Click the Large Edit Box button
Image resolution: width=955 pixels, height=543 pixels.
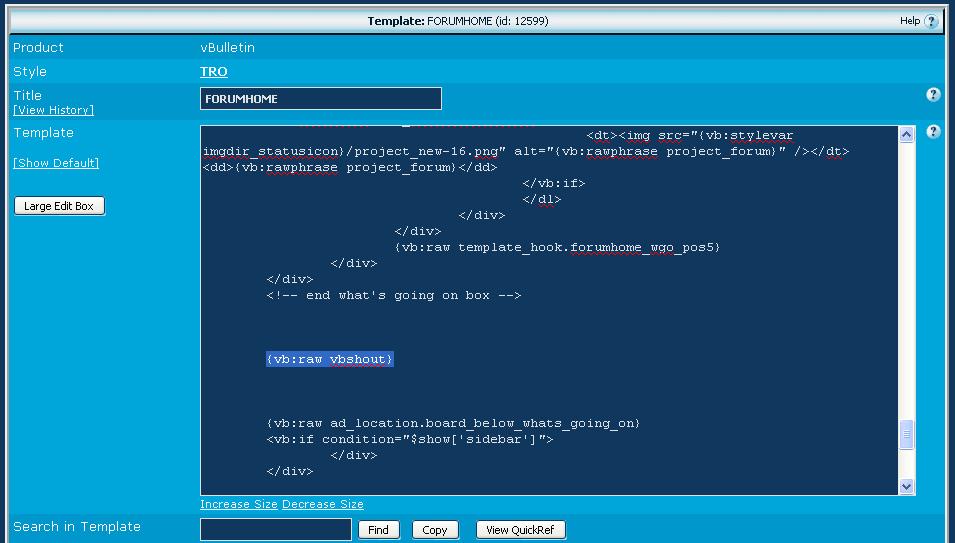click(x=59, y=206)
